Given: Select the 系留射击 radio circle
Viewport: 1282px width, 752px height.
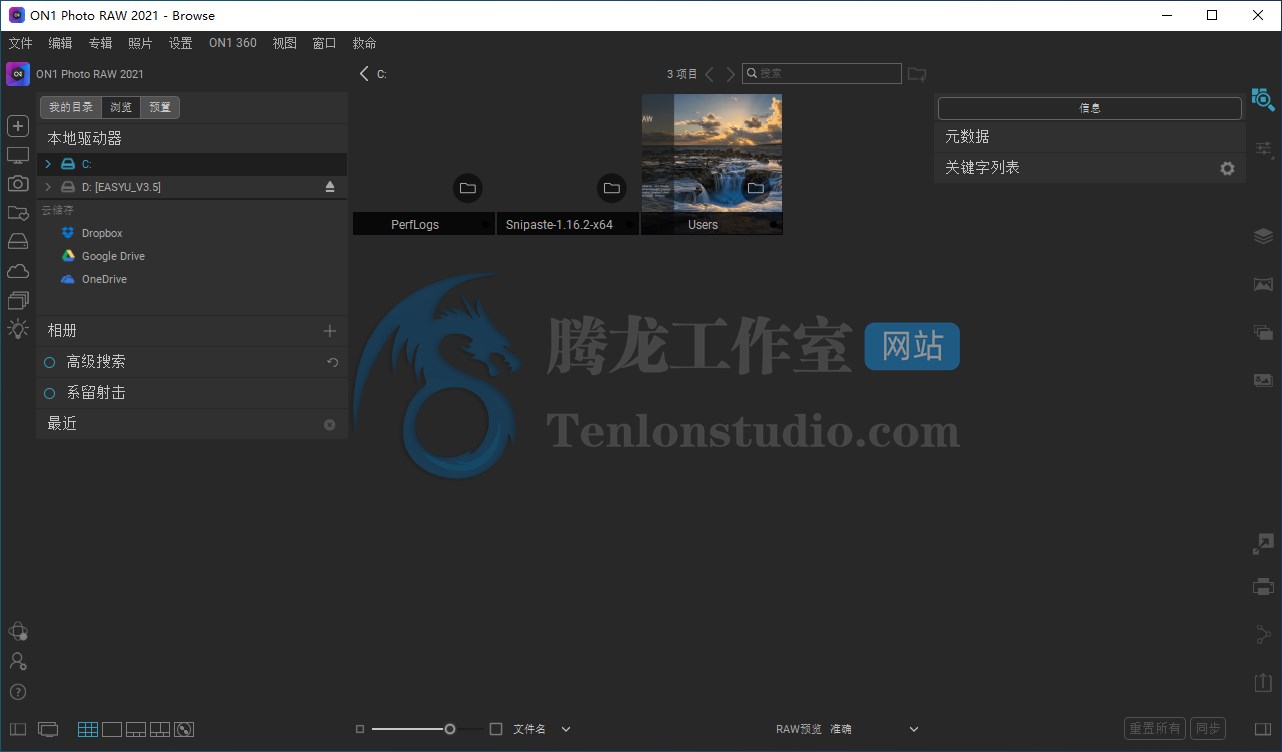Looking at the screenshot, I should point(50,393).
